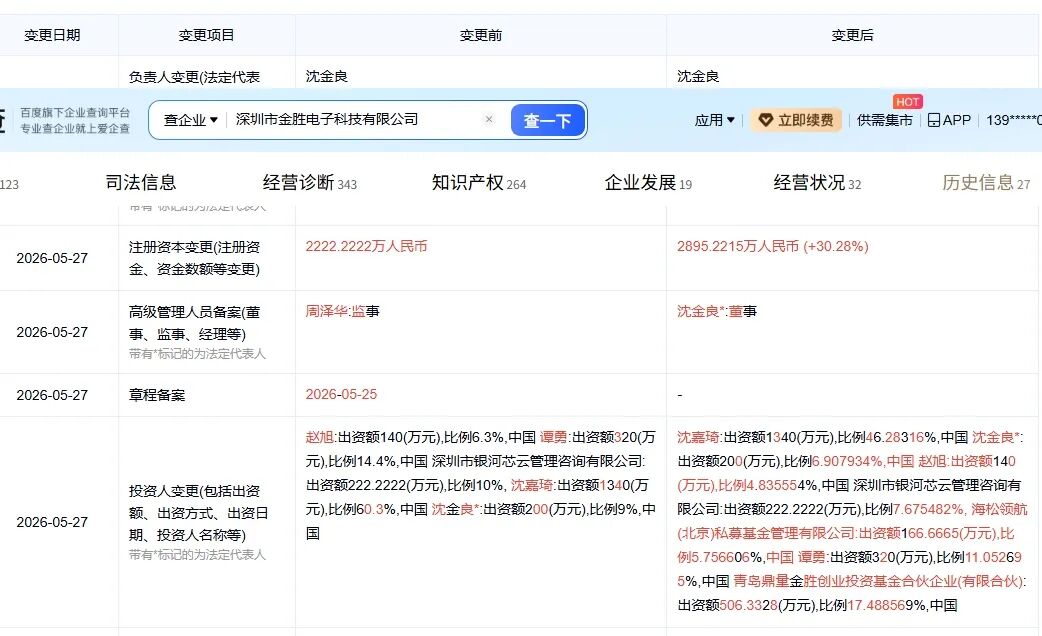Clear the search box with the X icon
This screenshot has width=1042, height=636.
[x=489, y=120]
